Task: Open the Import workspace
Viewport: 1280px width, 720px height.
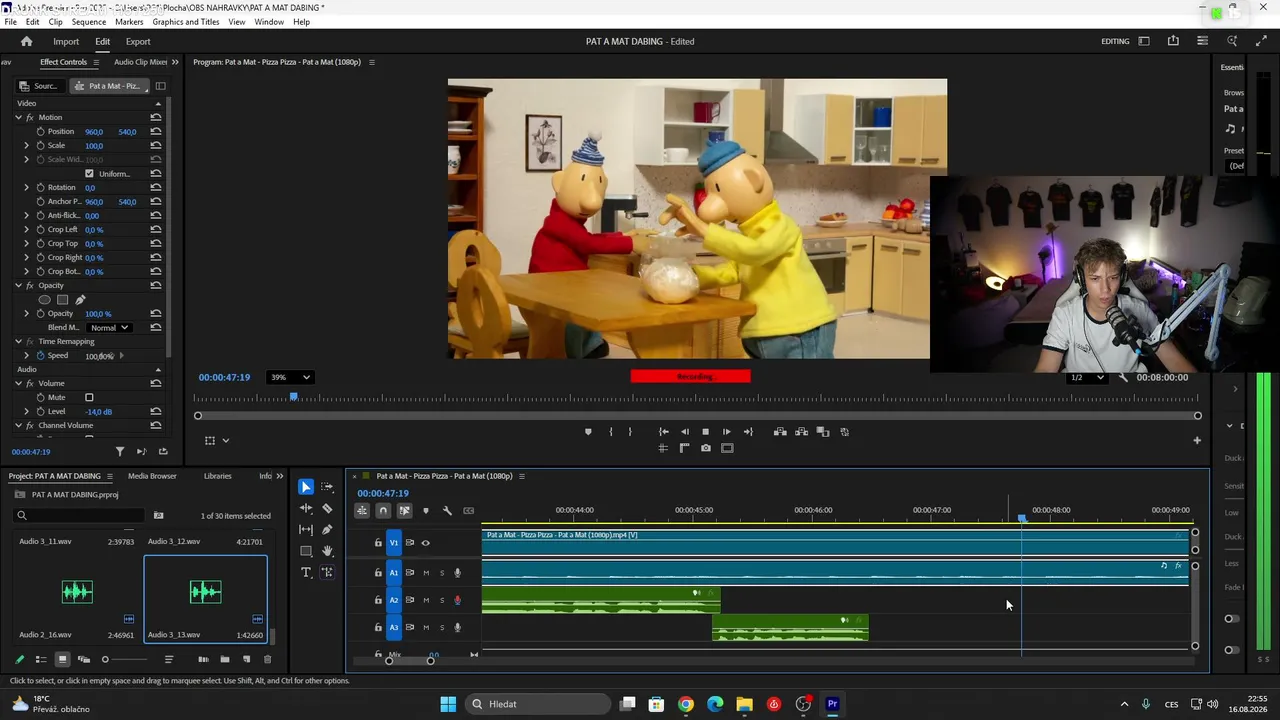Action: click(x=66, y=41)
